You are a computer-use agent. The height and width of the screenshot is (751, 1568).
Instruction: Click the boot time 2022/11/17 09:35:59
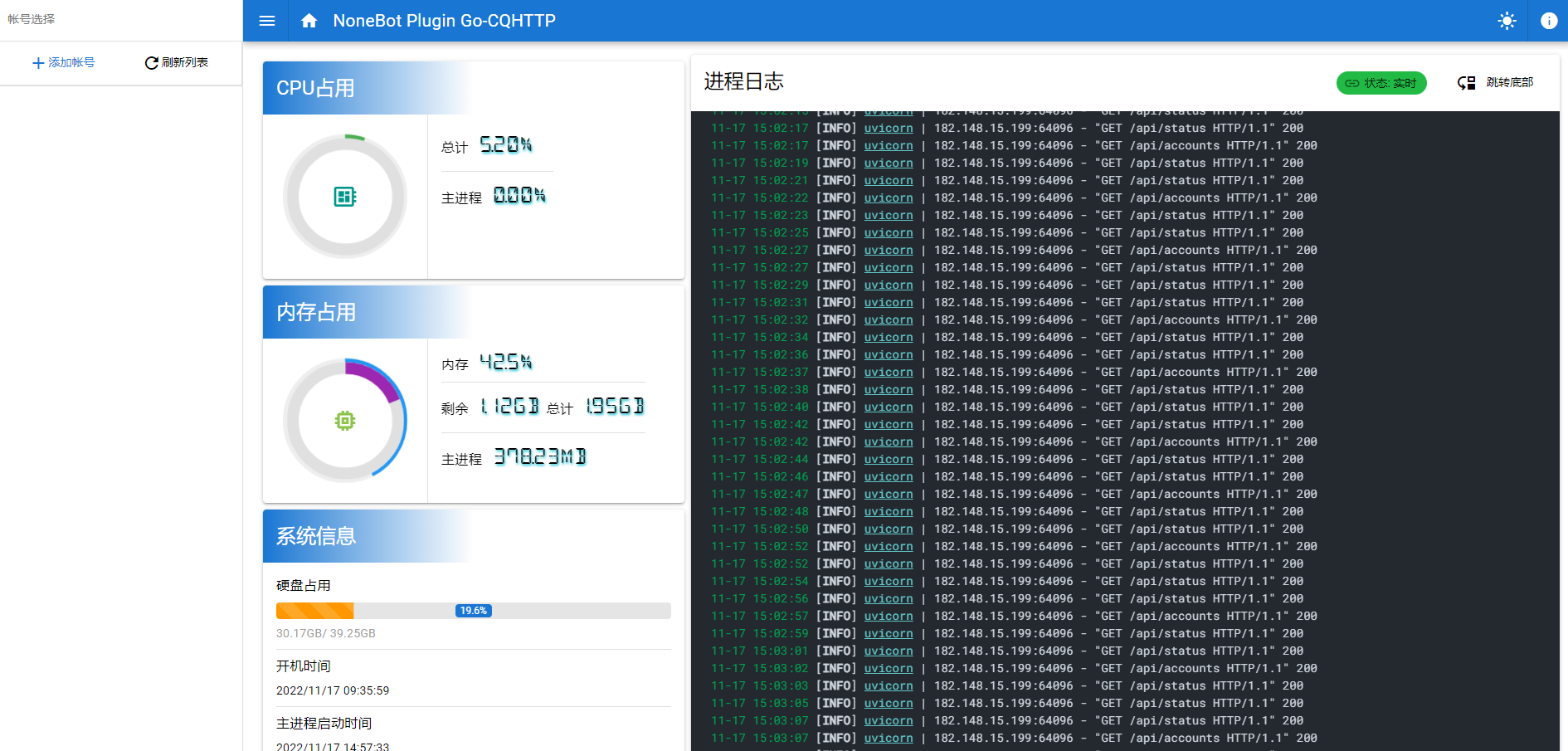pyautogui.click(x=333, y=690)
